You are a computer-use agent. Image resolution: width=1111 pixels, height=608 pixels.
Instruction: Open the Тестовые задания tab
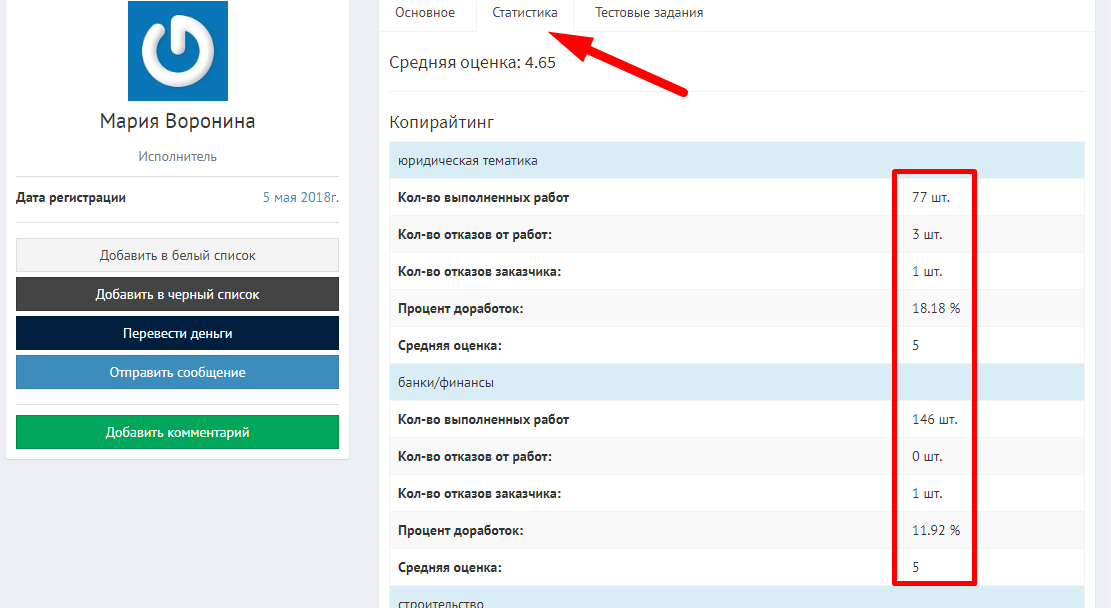[x=648, y=13]
